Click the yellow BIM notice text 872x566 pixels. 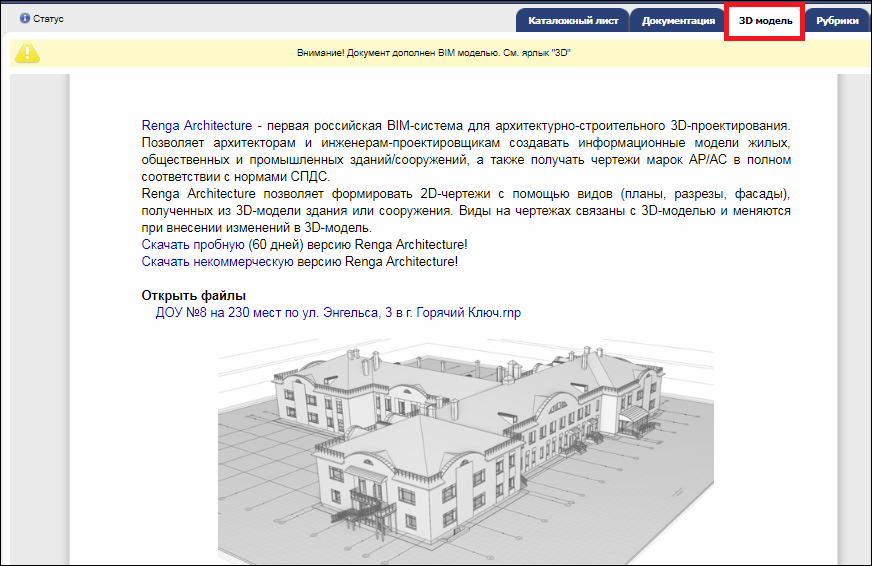click(x=433, y=52)
